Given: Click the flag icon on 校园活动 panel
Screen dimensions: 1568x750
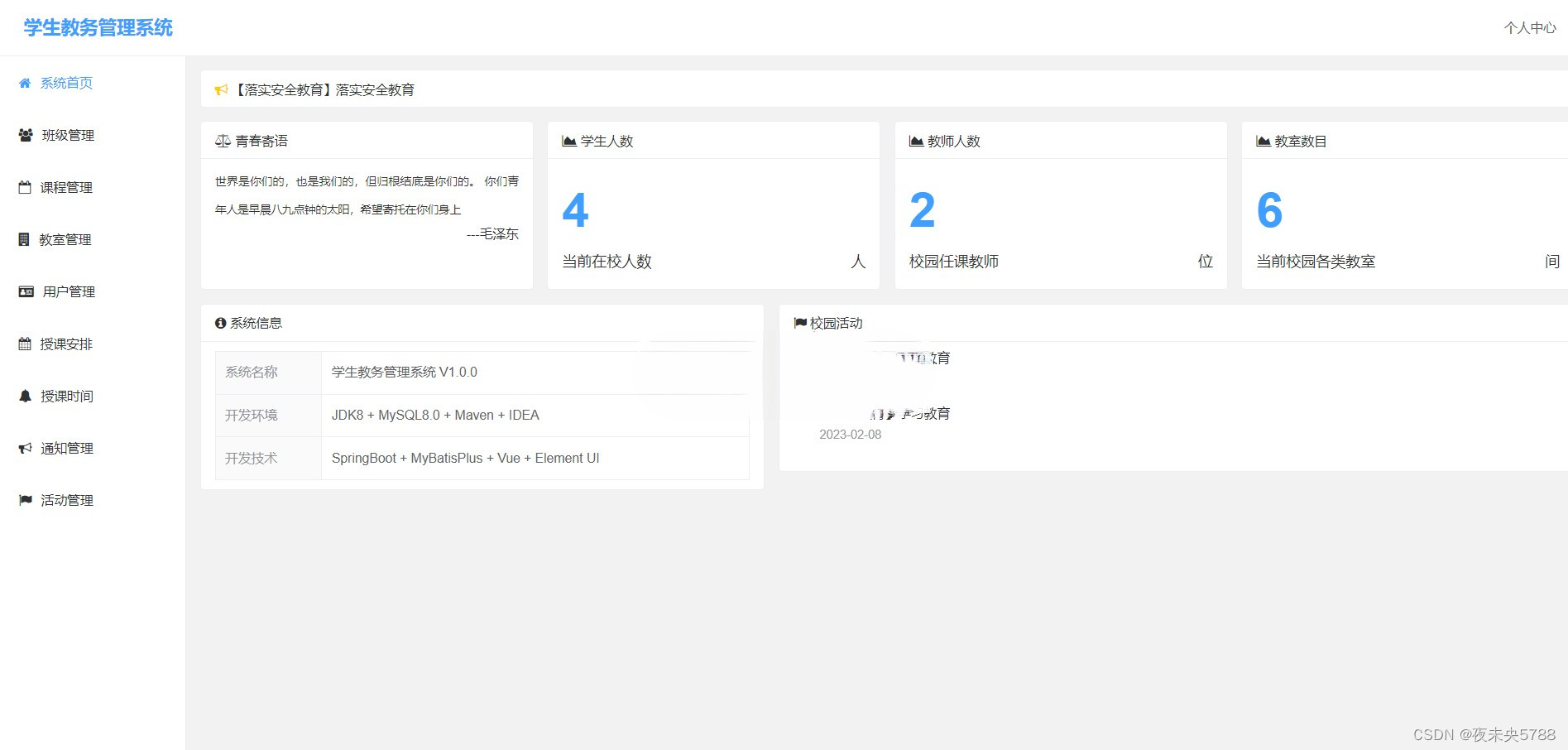Looking at the screenshot, I should (799, 323).
